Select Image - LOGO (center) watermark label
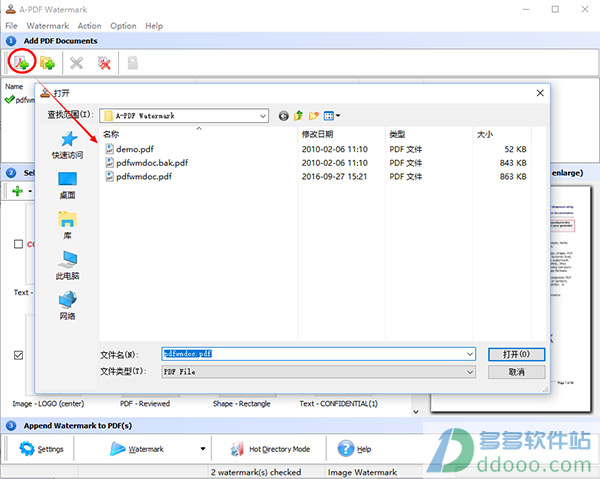The height and width of the screenshot is (479, 600). (48, 404)
